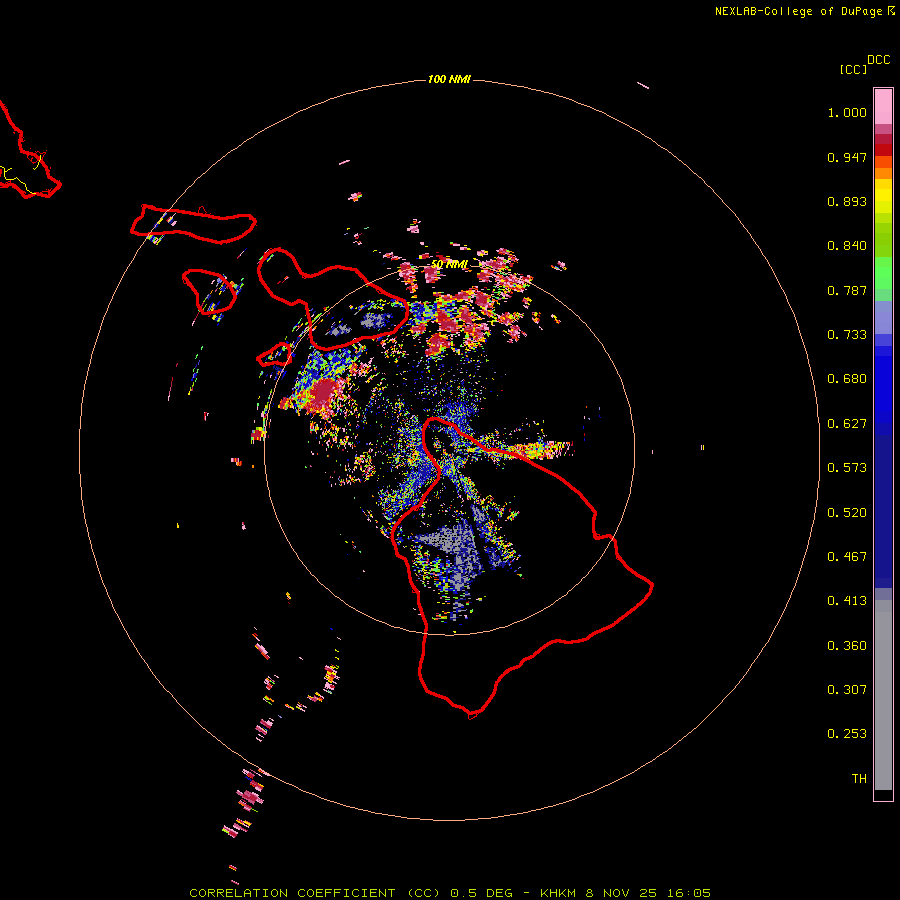This screenshot has height=900, width=900.
Task: Click the bright green colorbar segment
Action: click(x=883, y=273)
